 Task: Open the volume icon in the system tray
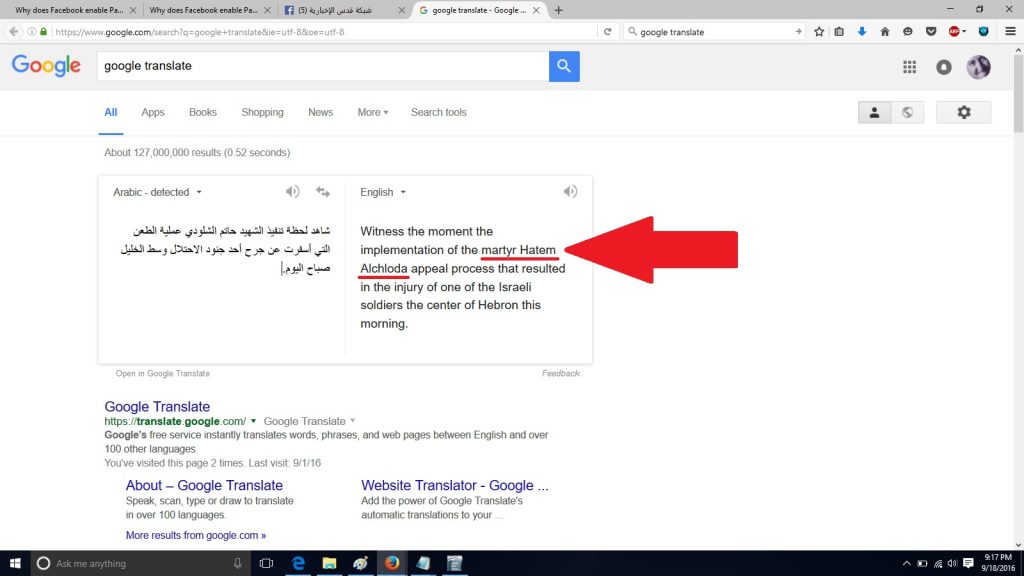952,563
